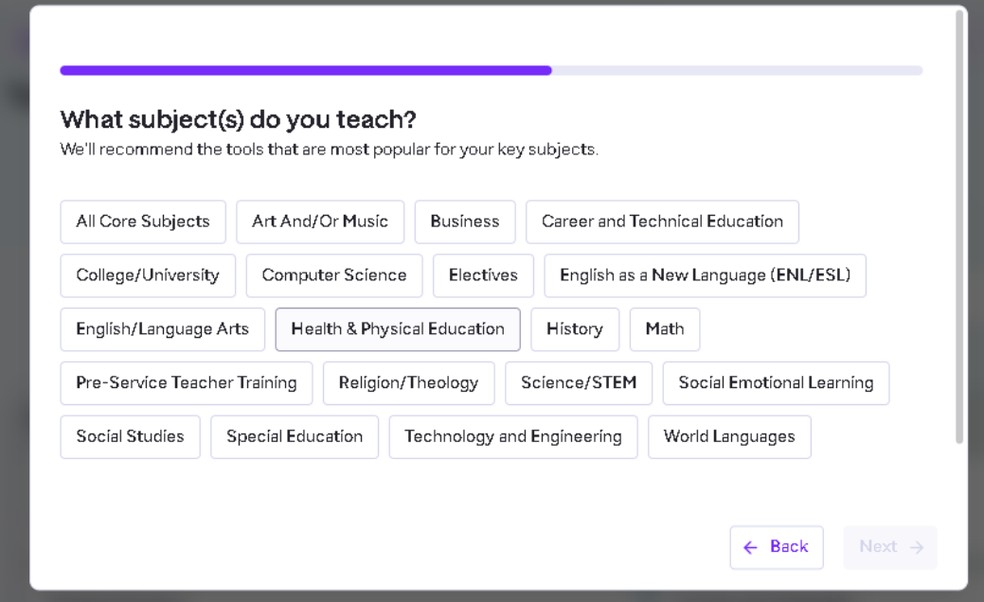The height and width of the screenshot is (602, 984).
Task: Toggle the Religion/Theology option
Action: click(x=408, y=383)
